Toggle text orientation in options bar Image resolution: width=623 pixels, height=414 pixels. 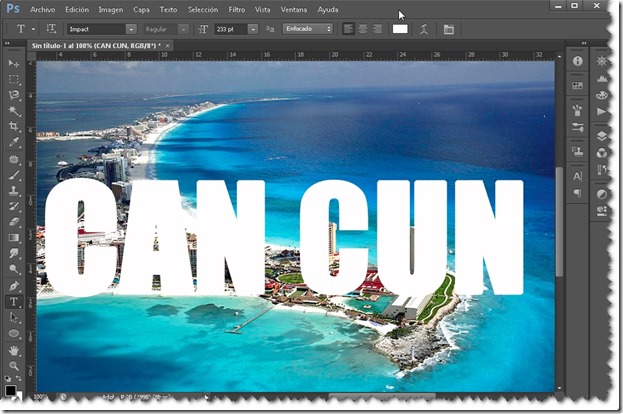[x=51, y=29]
